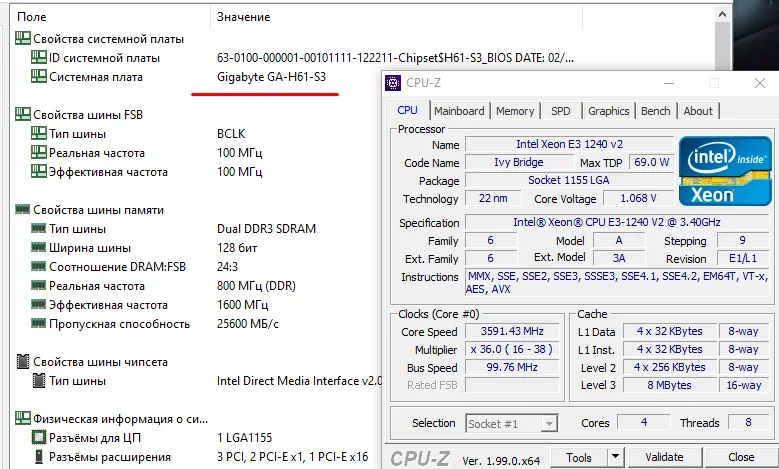Switch to the CPU tab in CPU-Z
Screen dimensions: 779x469
[407, 110]
